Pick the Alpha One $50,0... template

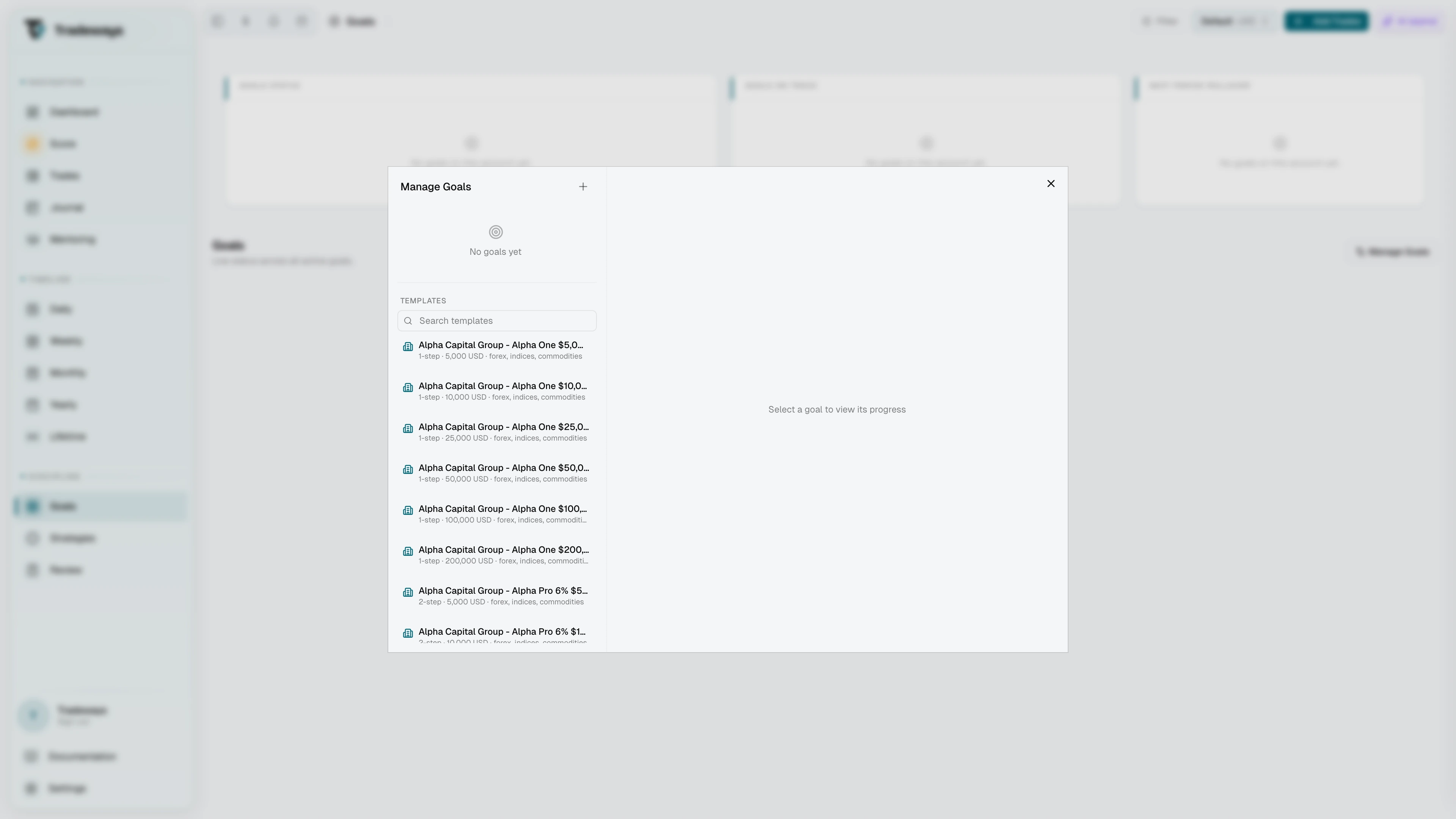497,473
